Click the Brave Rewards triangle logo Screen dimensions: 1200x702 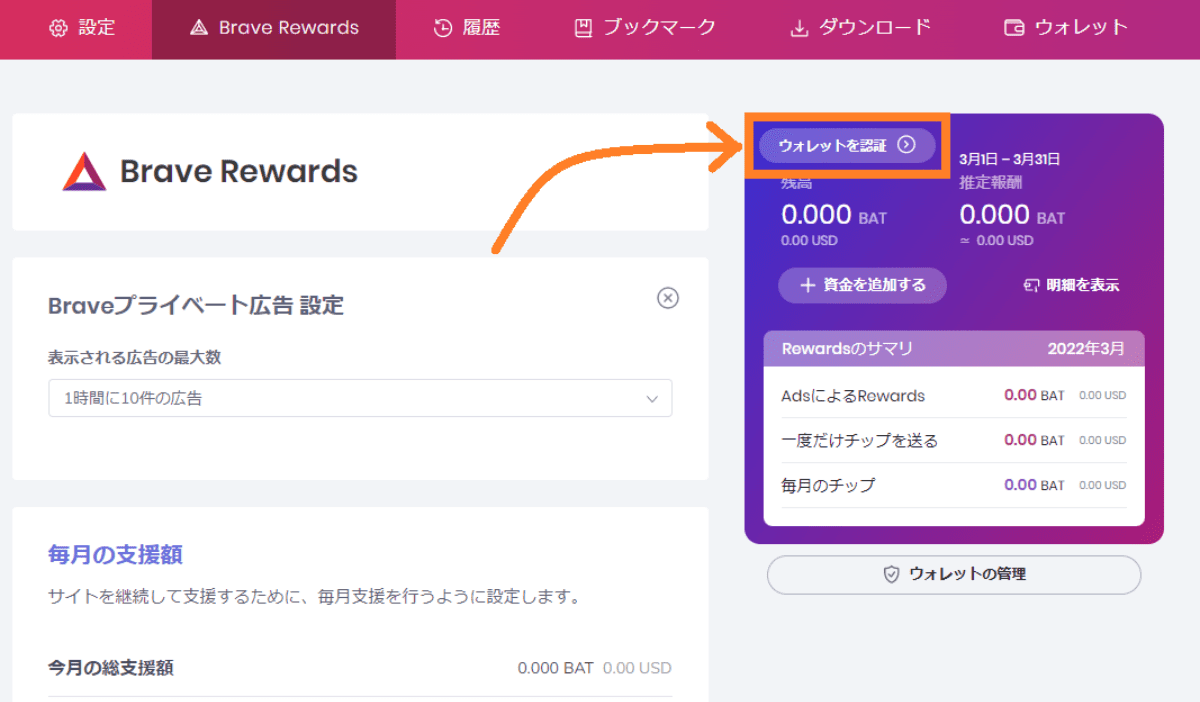point(84,171)
